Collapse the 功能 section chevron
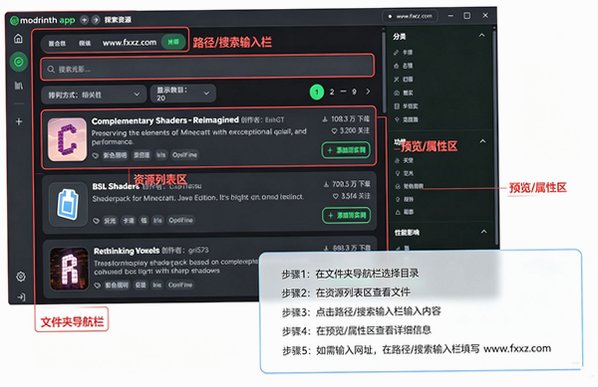The width and height of the screenshot is (598, 387). click(x=483, y=141)
